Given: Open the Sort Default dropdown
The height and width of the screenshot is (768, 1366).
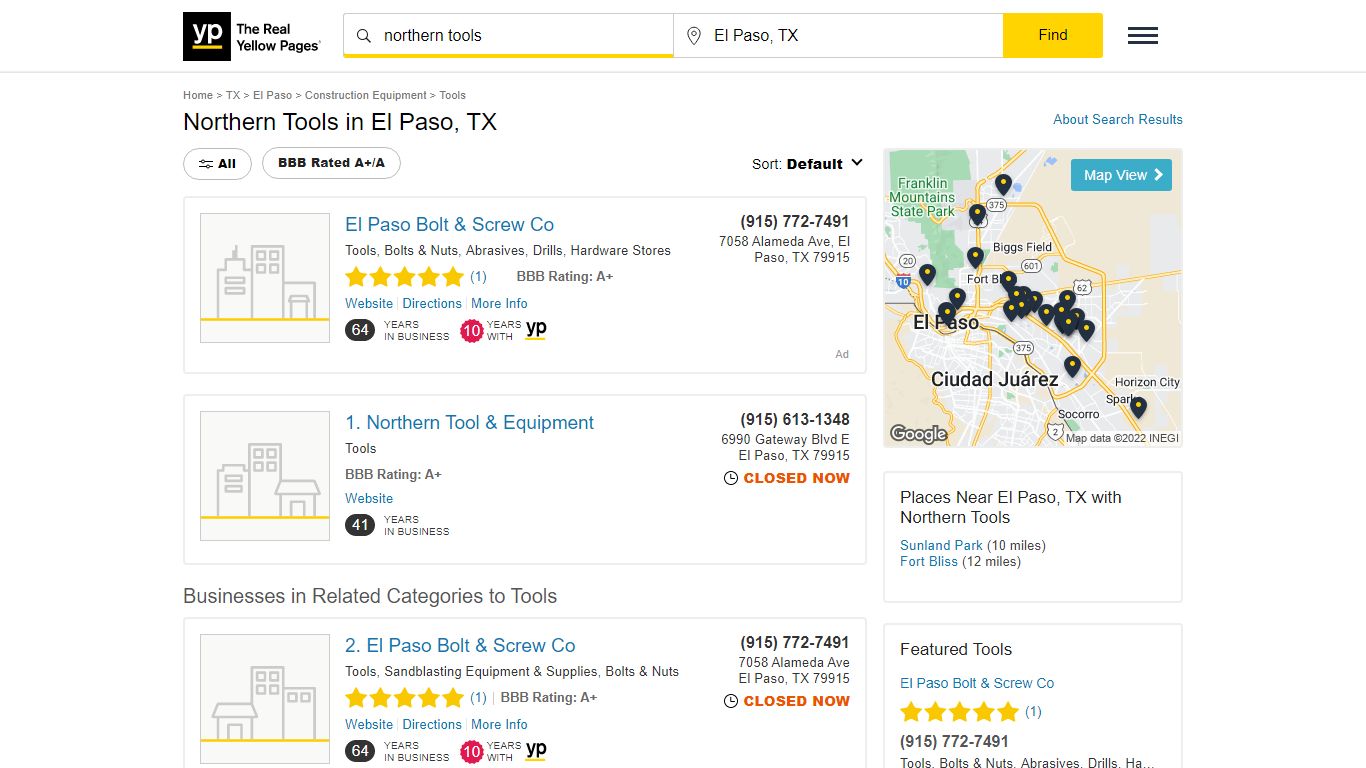Looking at the screenshot, I should click(x=807, y=164).
